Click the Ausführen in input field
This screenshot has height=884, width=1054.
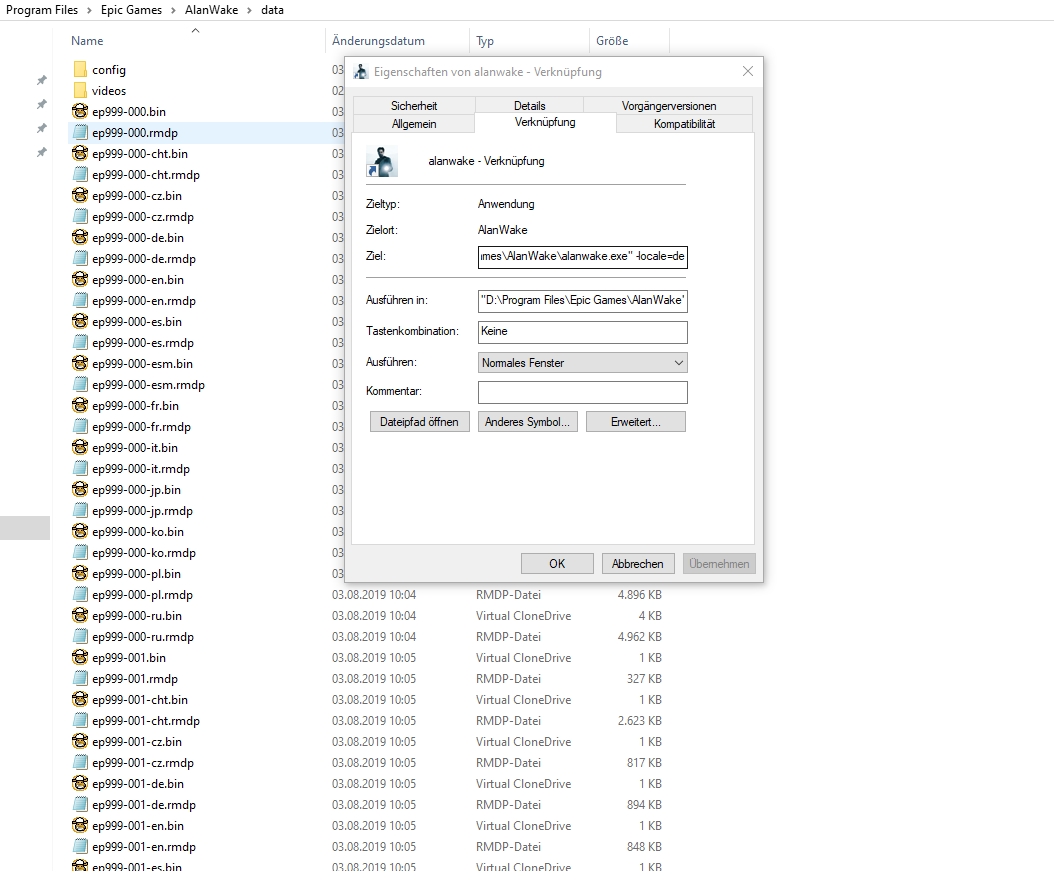583,301
